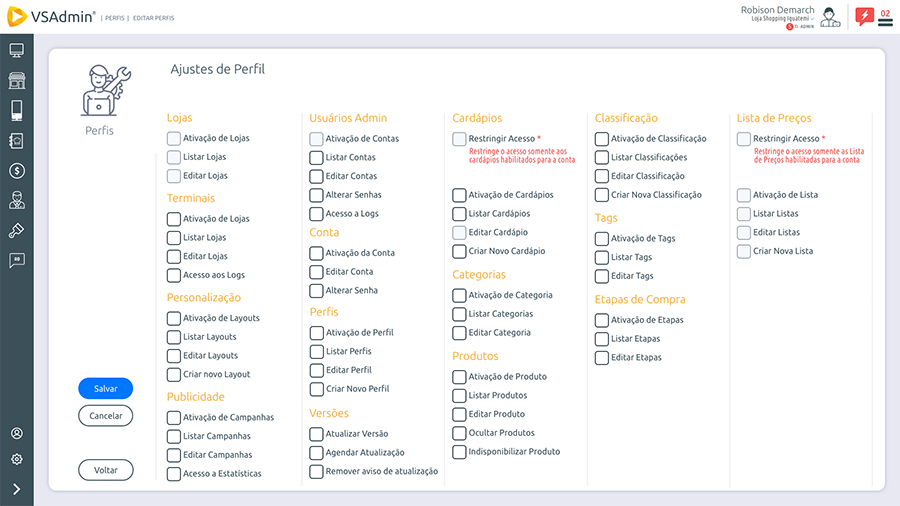Viewport: 900px width, 506px height.
Task: Open the mobile device sidebar icon
Action: click(16, 111)
